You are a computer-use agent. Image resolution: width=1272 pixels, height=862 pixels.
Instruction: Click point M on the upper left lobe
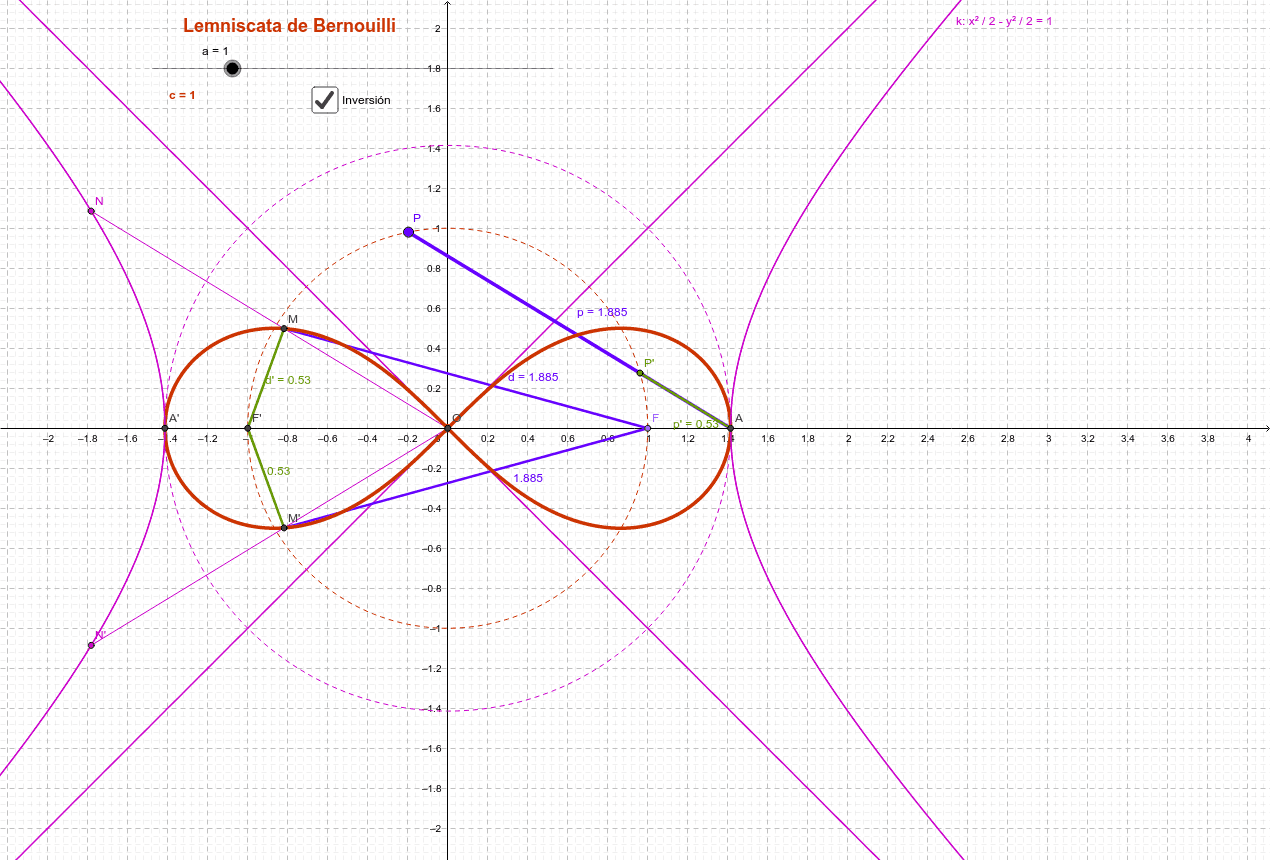[x=284, y=328]
